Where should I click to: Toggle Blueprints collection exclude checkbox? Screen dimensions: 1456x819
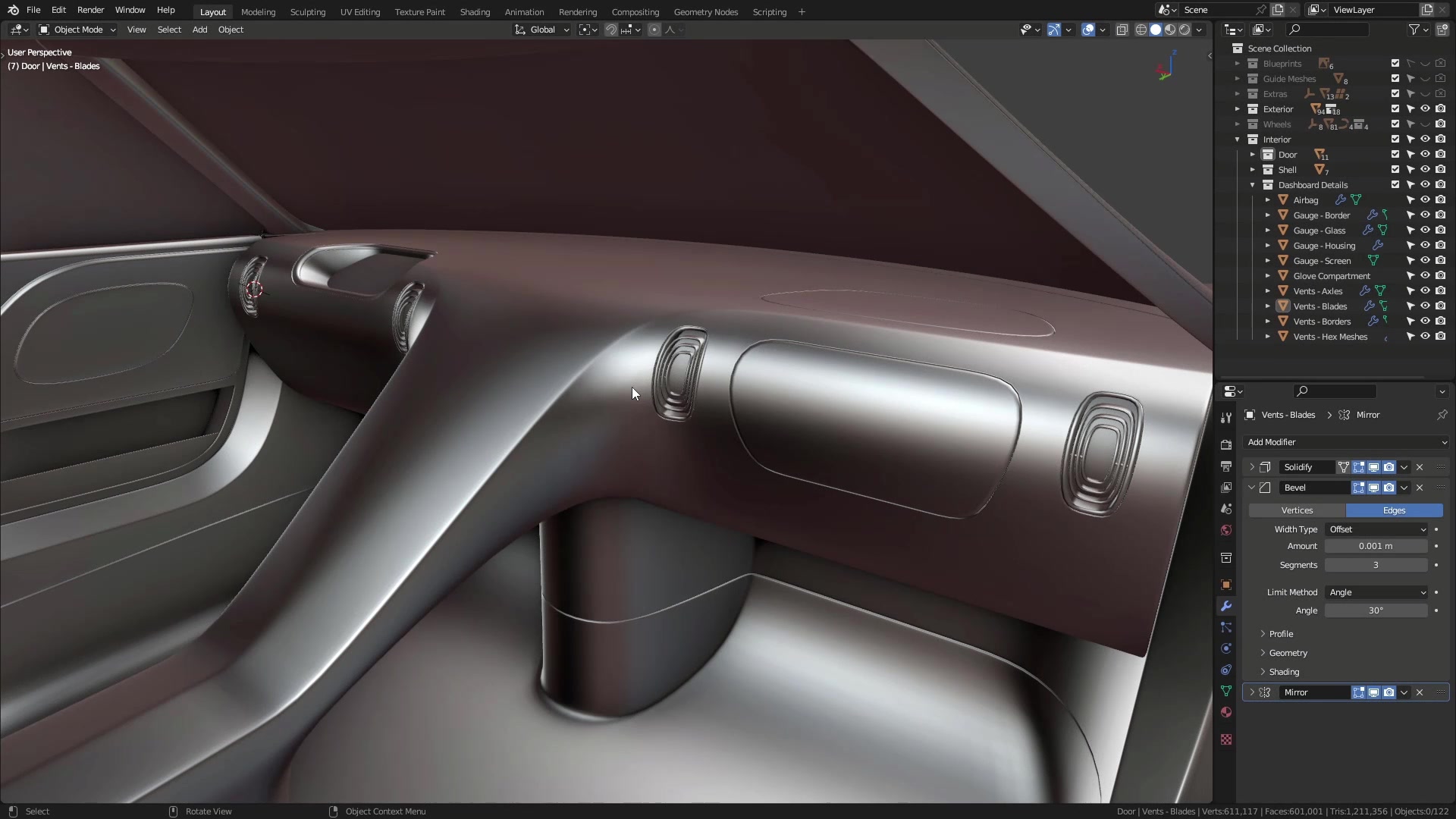click(1395, 64)
